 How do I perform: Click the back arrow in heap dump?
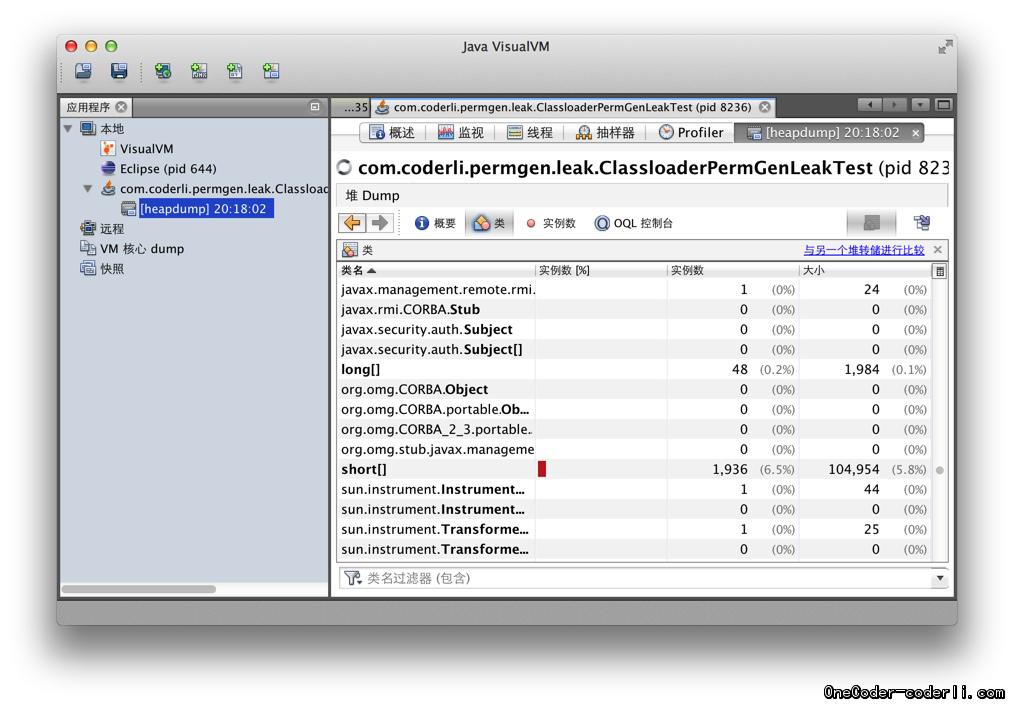[351, 223]
